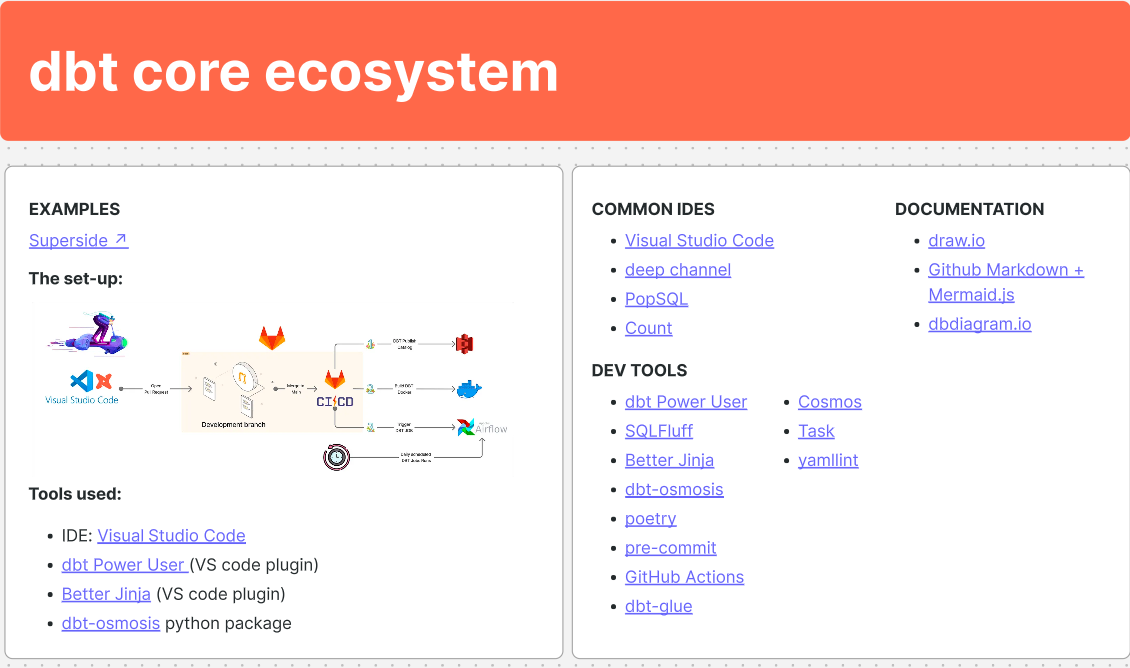This screenshot has width=1130, height=668.
Task: Open the deep channel link
Action: click(677, 270)
